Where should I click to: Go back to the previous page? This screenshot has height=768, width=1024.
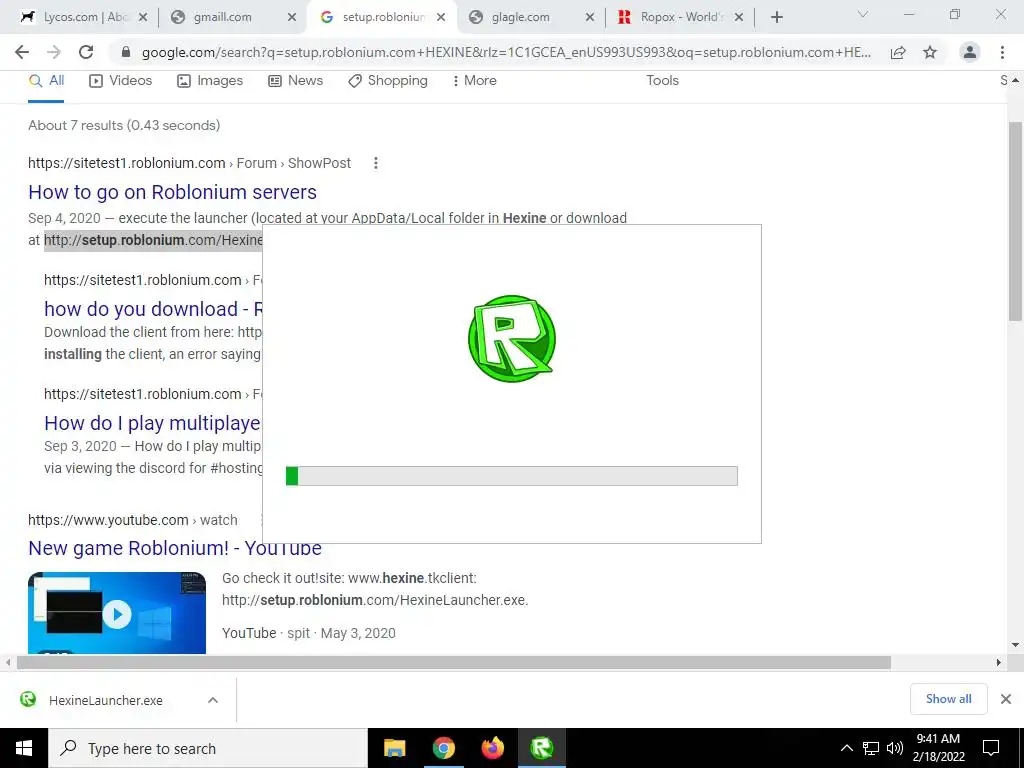22,52
